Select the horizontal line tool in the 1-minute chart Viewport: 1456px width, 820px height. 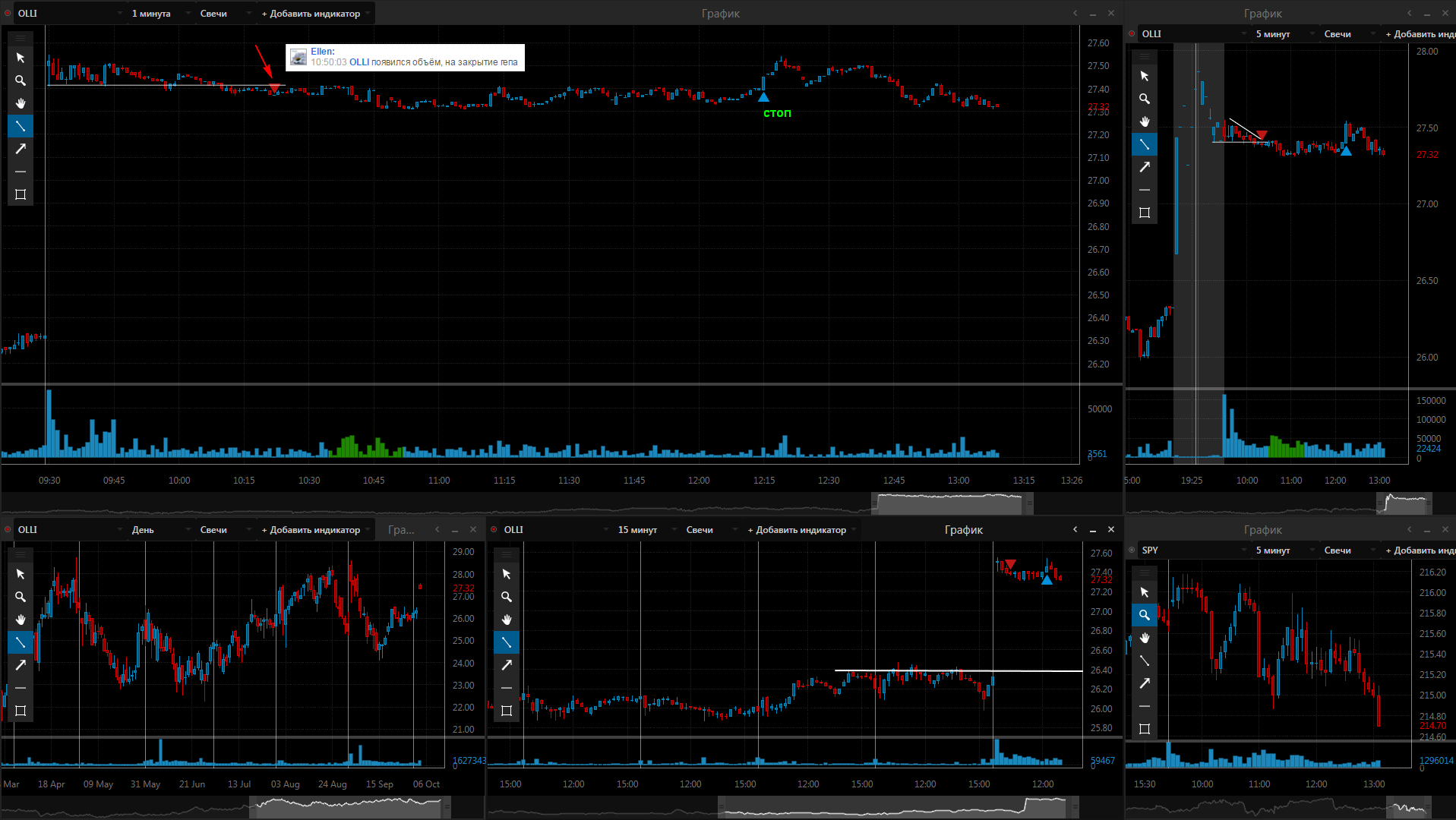[21, 172]
